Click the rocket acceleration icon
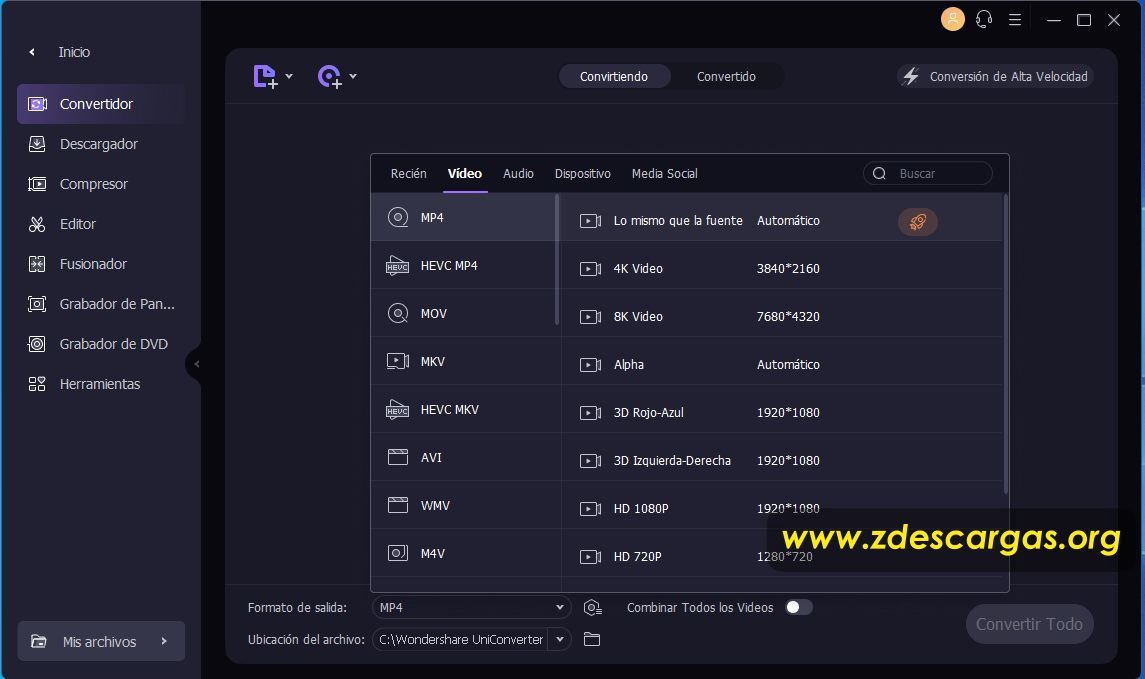This screenshot has height=679, width=1145. coord(918,221)
